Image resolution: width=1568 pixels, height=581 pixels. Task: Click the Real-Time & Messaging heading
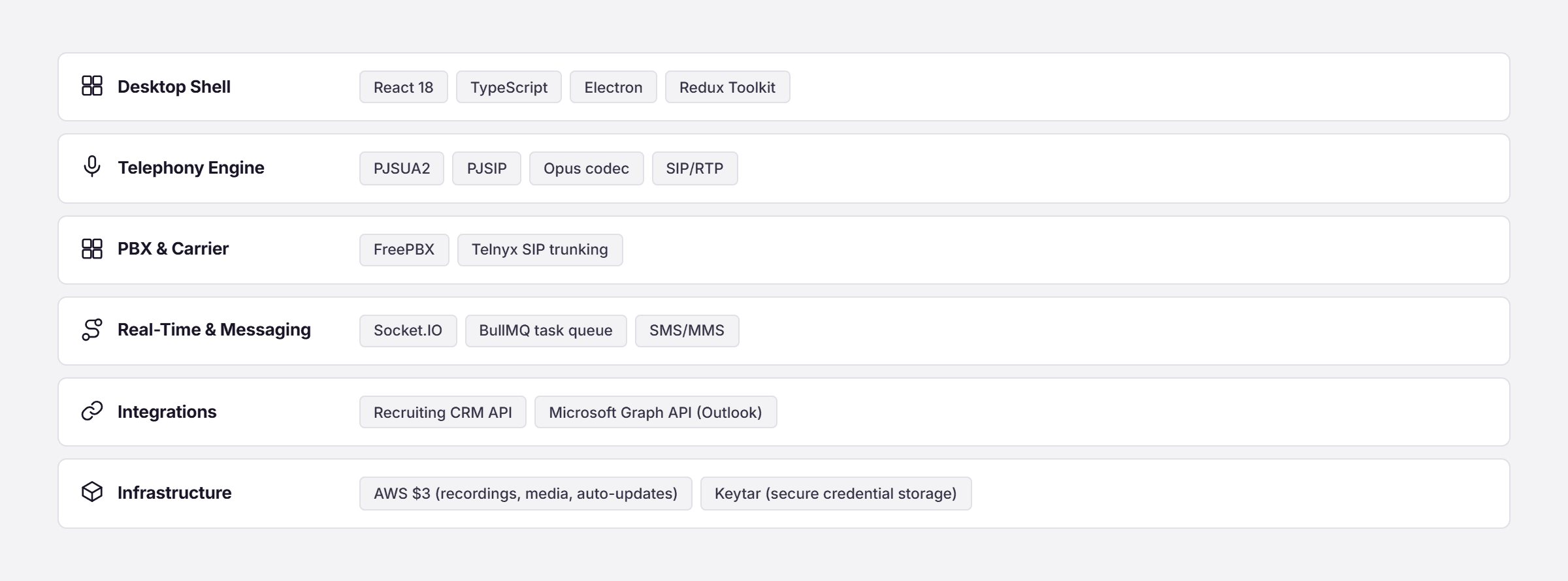tap(214, 330)
